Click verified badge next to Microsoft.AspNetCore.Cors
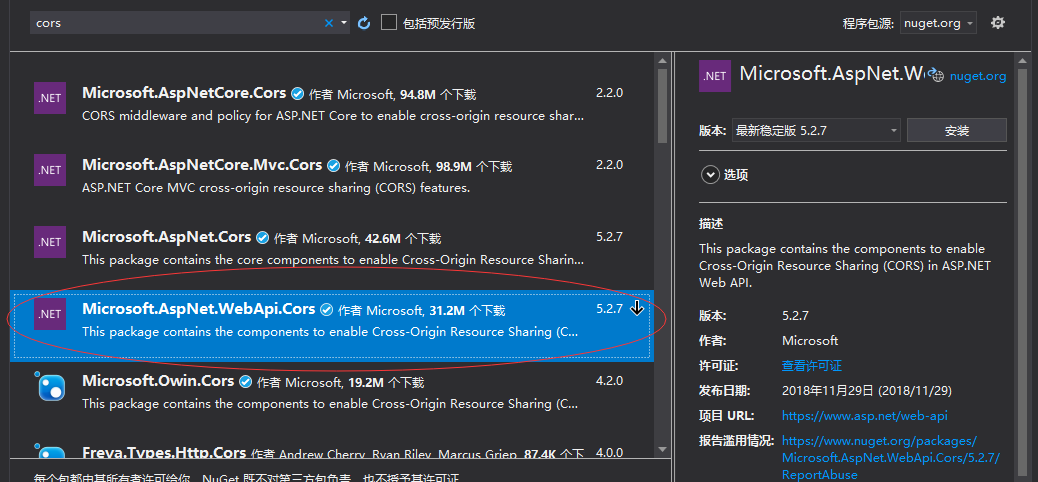 (x=298, y=93)
